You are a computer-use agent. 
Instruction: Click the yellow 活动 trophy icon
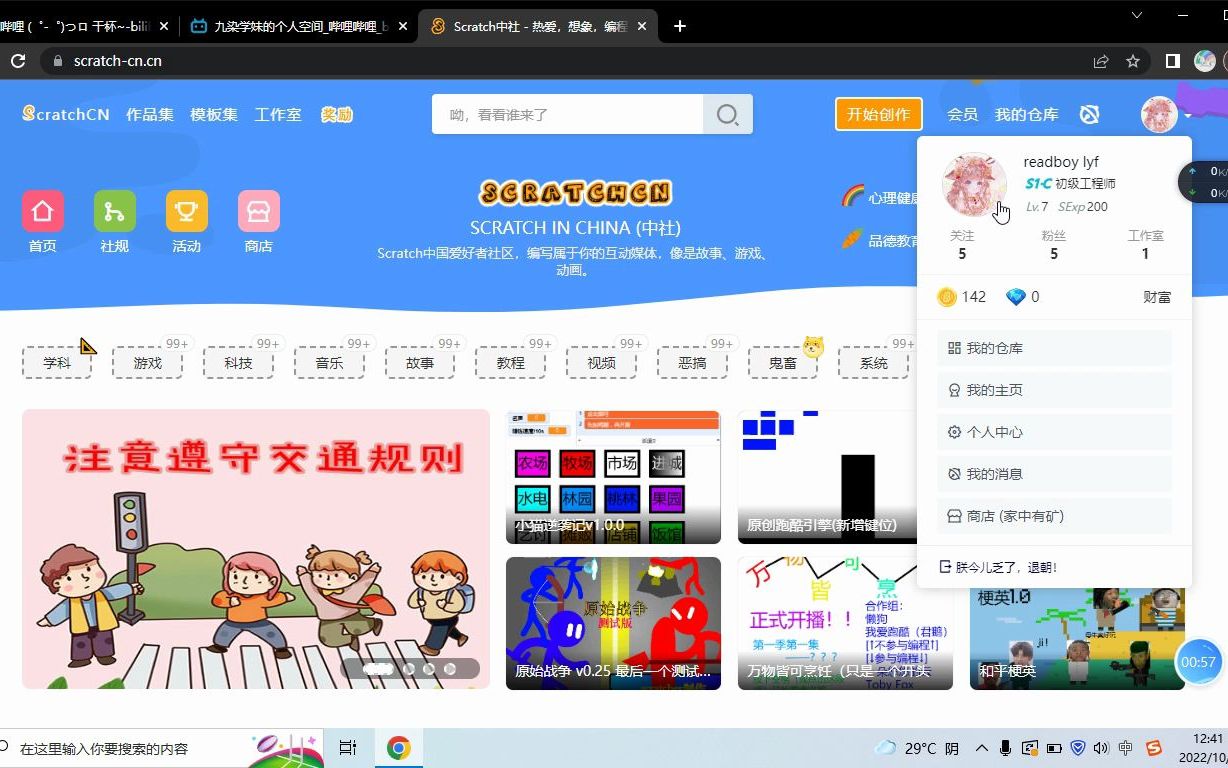point(186,210)
